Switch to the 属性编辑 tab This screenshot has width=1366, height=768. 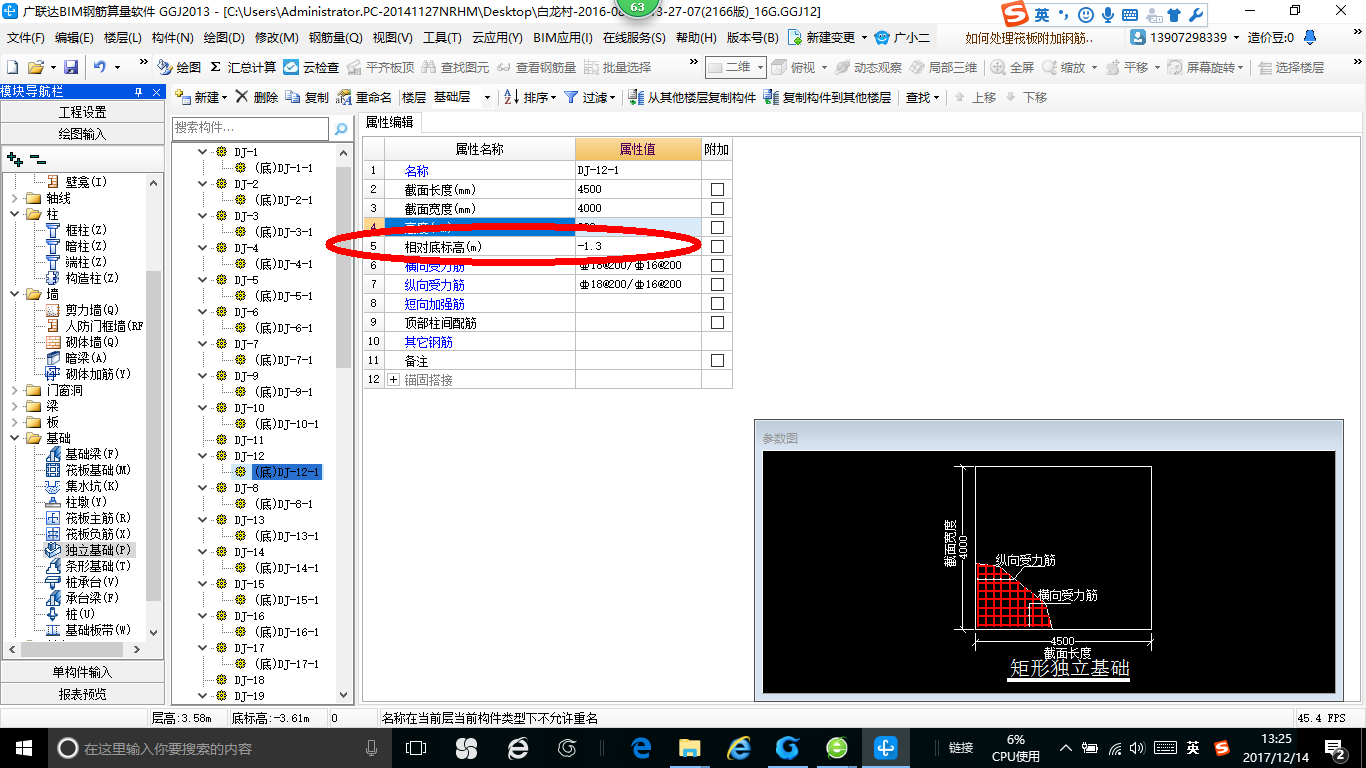coord(391,122)
